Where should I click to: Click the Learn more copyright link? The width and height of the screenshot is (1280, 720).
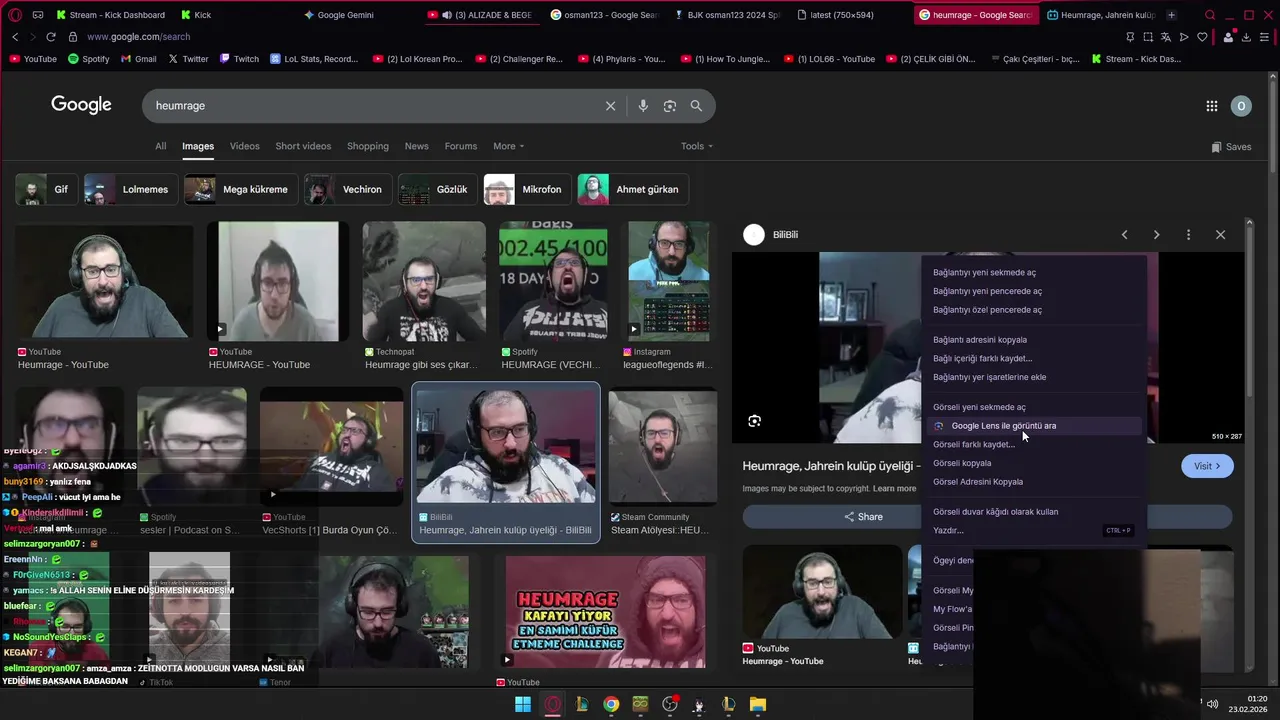point(894,489)
